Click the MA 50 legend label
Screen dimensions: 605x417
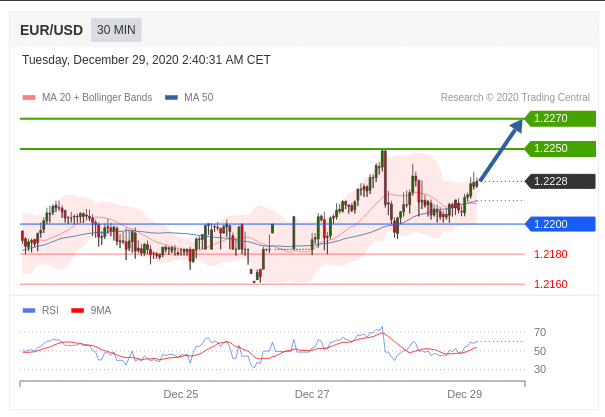pos(199,97)
